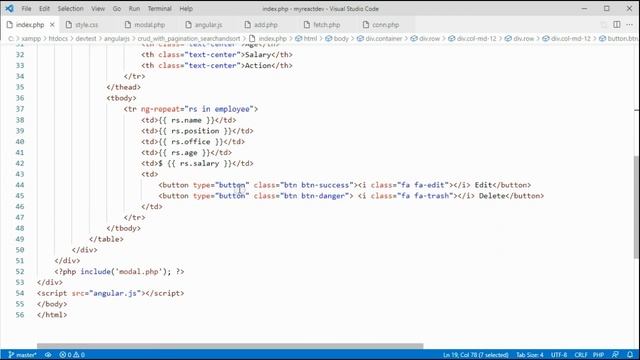640x360 pixels.
Task: Click 'fa fa-edit' class text on line 44
Action: [x=423, y=185]
